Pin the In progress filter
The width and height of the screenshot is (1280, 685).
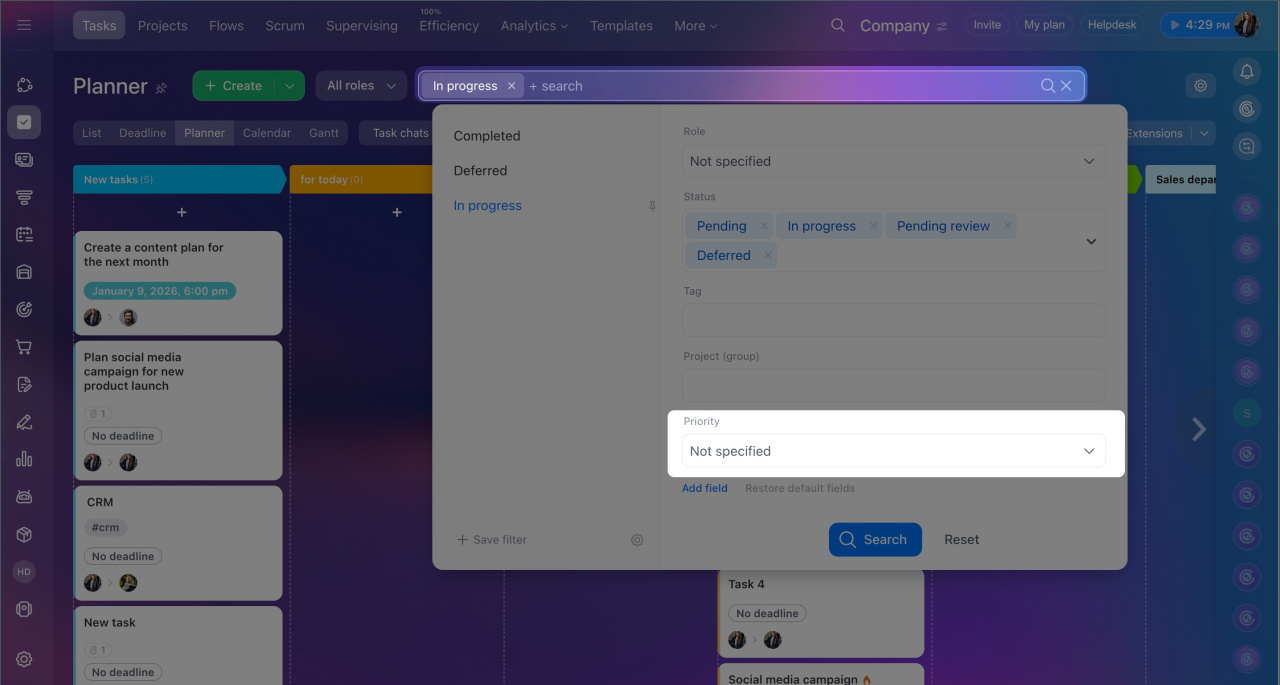coord(652,206)
